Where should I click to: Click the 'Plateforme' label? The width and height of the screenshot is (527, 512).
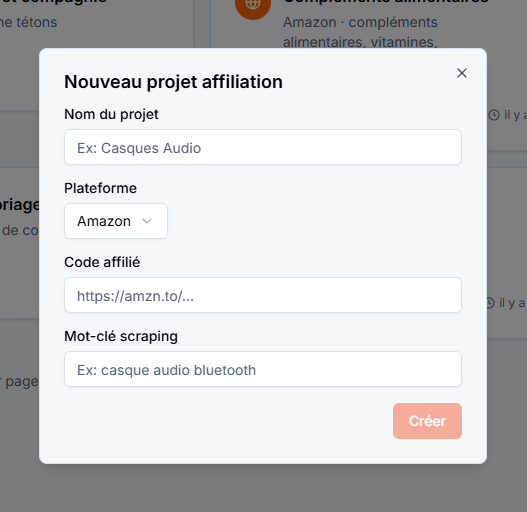tap(100, 188)
